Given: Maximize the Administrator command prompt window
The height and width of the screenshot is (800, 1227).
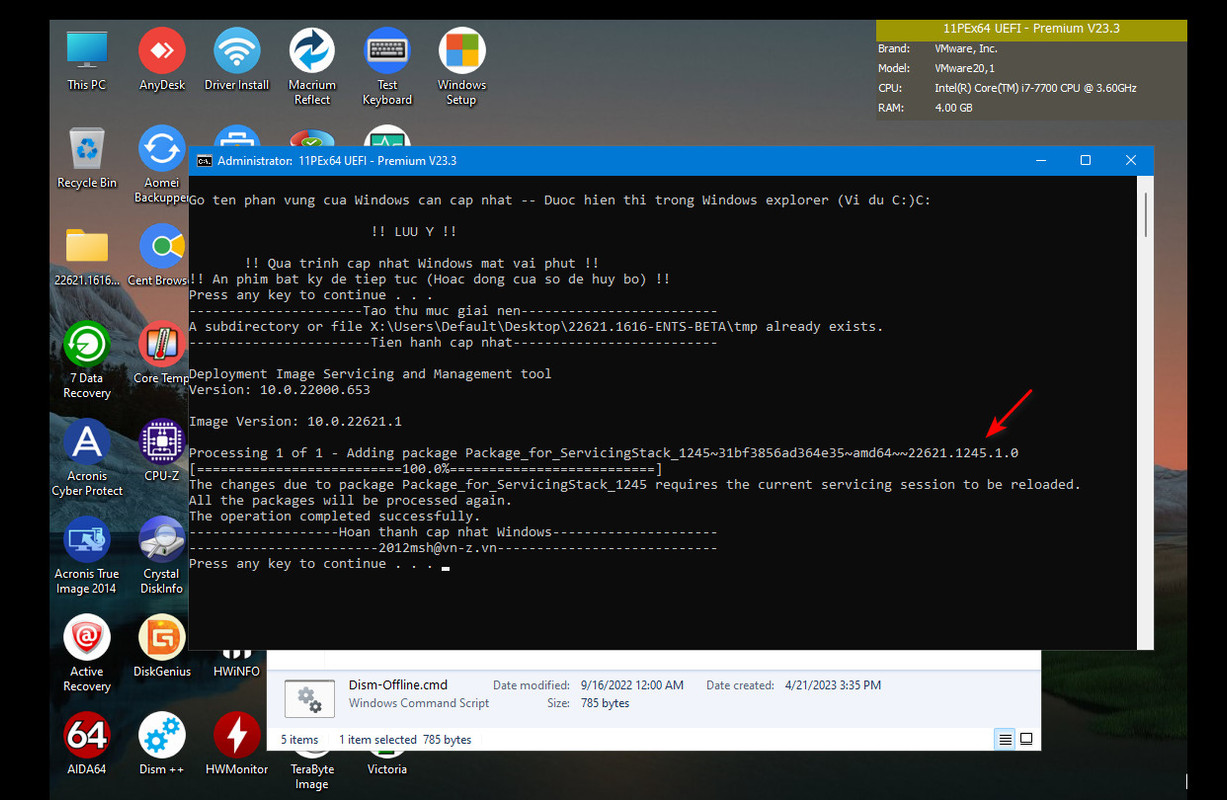Looking at the screenshot, I should pyautogui.click(x=1086, y=160).
